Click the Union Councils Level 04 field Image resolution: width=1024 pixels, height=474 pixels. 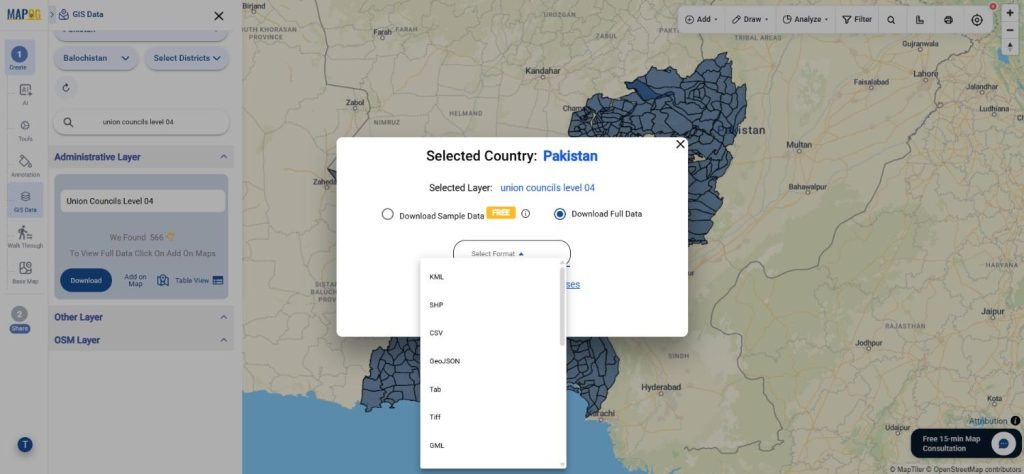pyautogui.click(x=143, y=201)
